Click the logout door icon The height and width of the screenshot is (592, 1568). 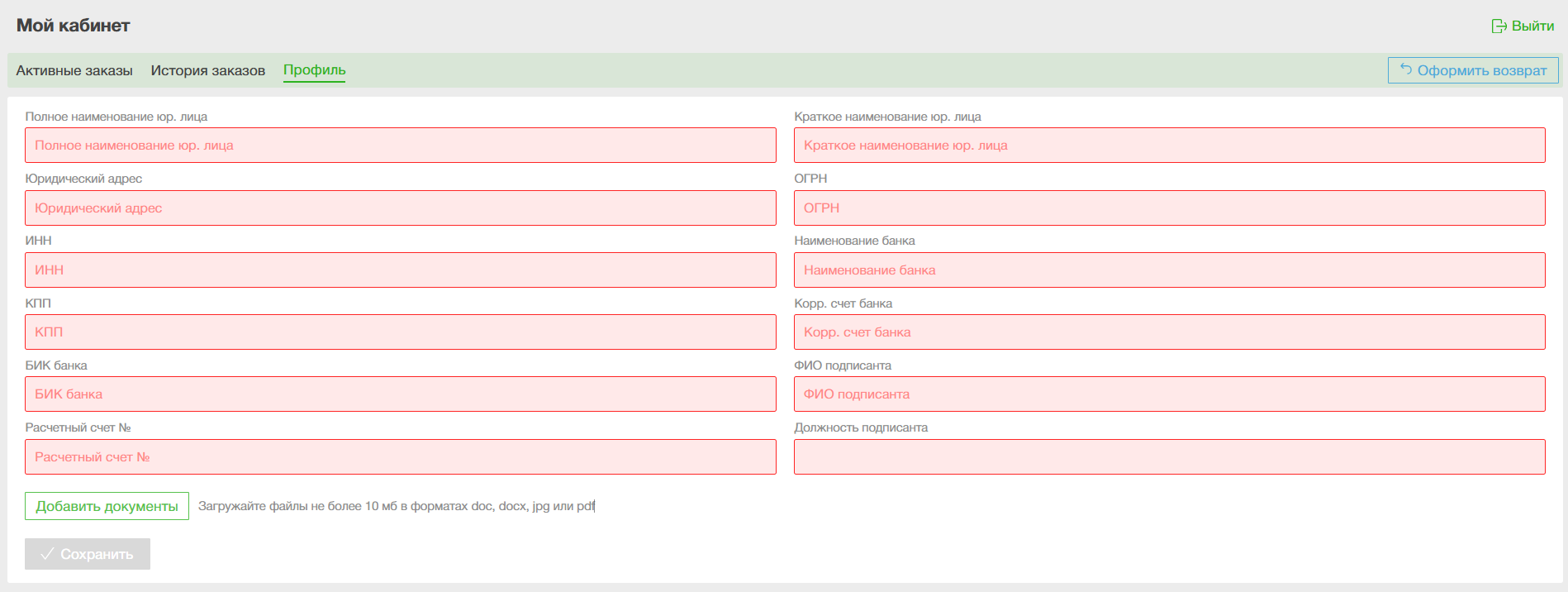point(1499,26)
